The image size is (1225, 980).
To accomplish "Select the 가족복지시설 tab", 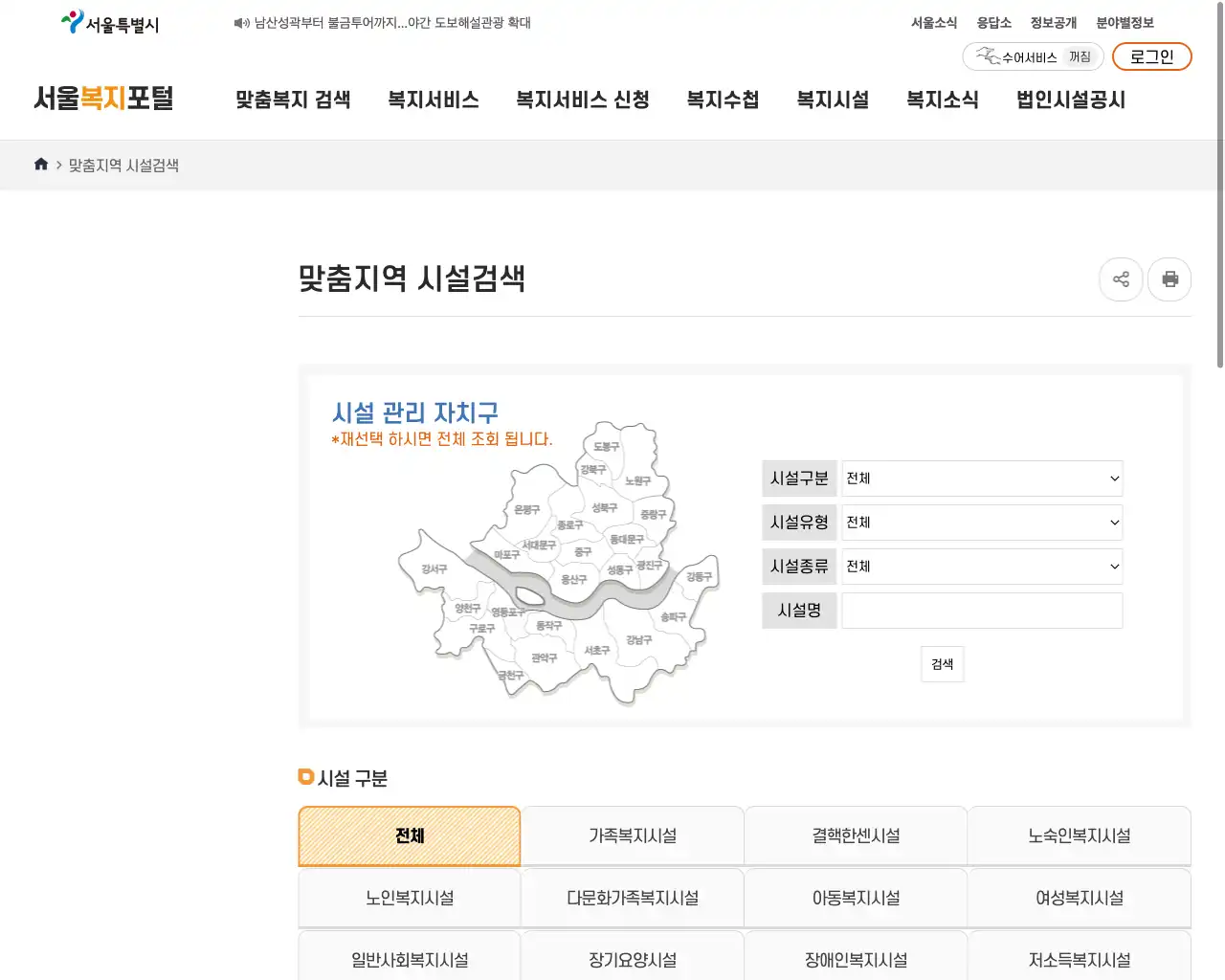I will [x=633, y=836].
